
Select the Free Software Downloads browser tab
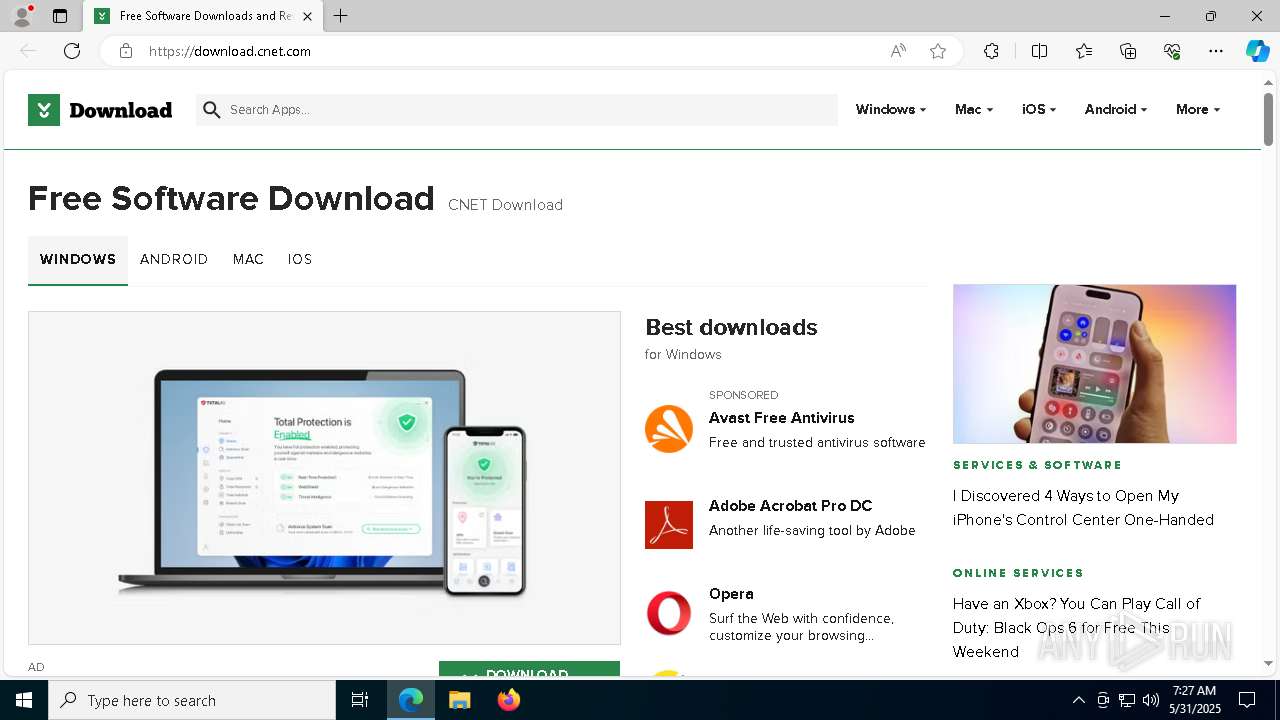coord(204,16)
